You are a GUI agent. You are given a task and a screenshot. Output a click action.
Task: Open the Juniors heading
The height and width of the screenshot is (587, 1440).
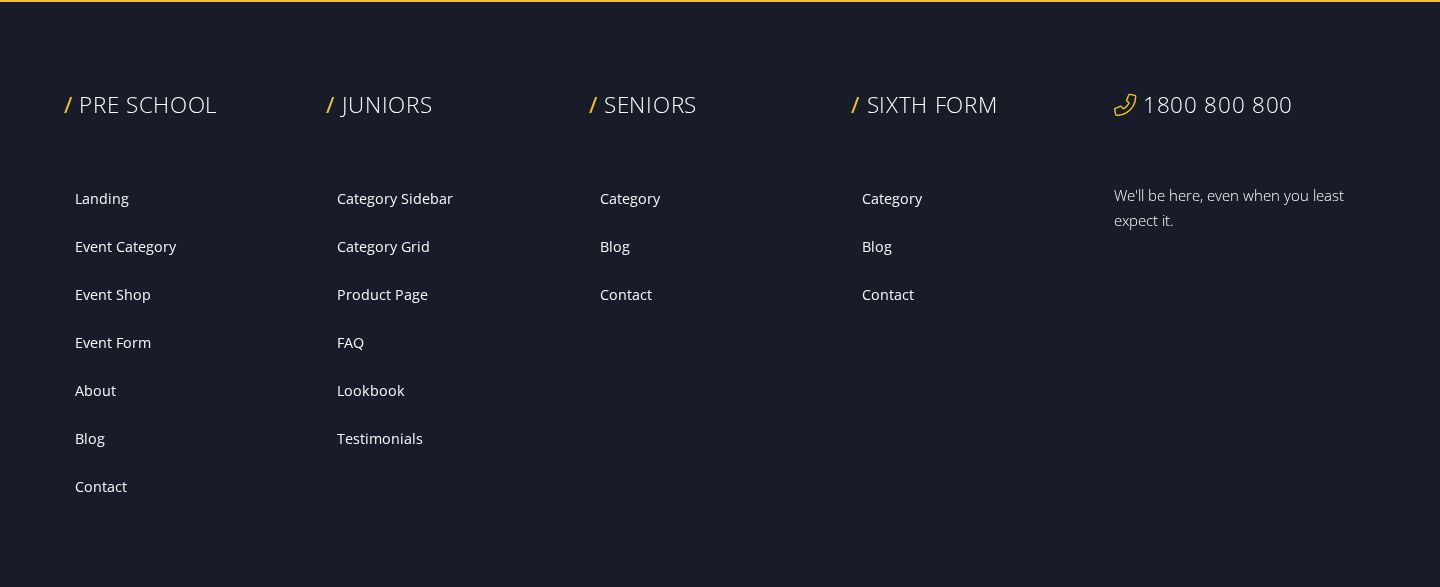click(387, 105)
